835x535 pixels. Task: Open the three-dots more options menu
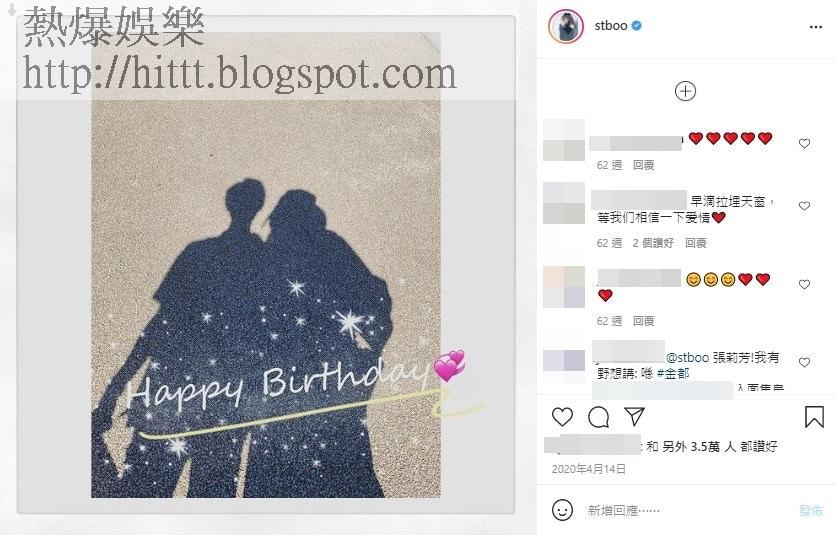coord(816,27)
